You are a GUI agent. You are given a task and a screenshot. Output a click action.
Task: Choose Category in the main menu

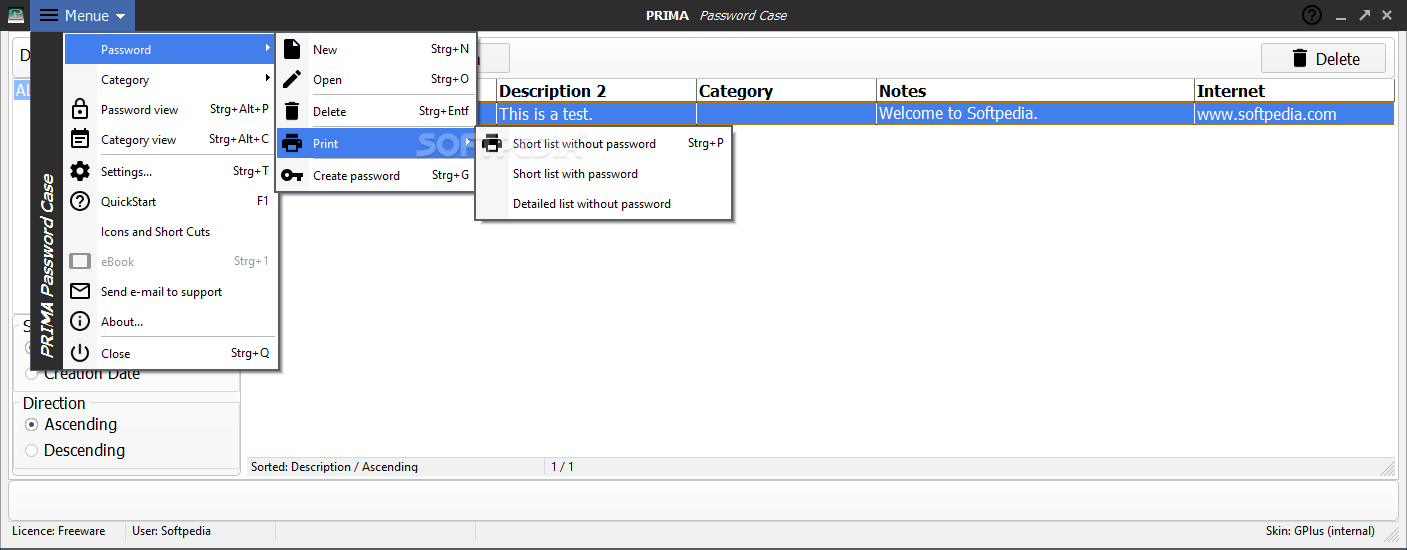pyautogui.click(x=170, y=79)
